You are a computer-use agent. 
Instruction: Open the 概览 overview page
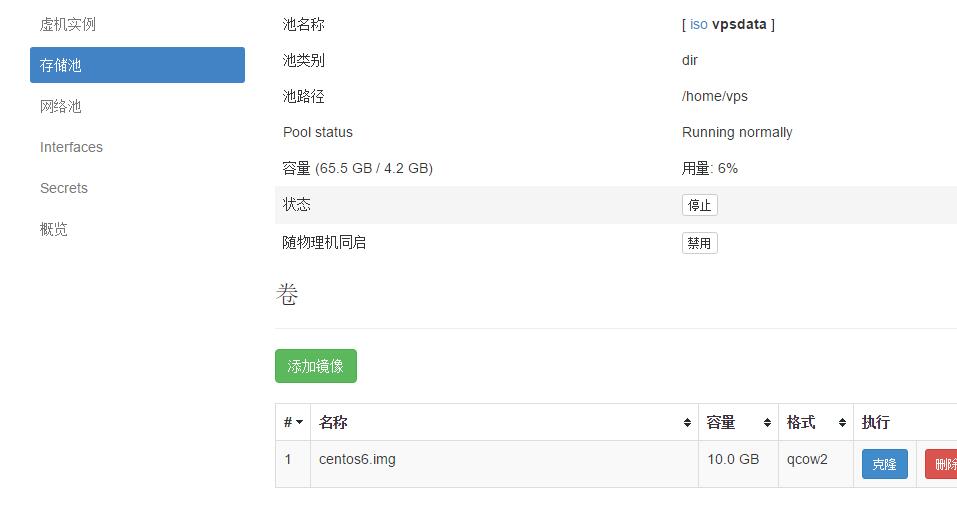(x=54, y=229)
